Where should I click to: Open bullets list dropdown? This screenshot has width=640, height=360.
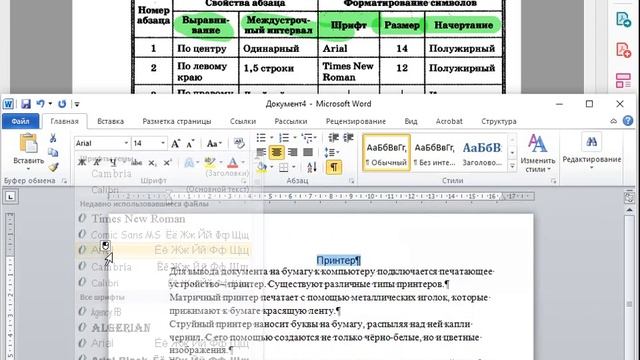[x=272, y=138]
